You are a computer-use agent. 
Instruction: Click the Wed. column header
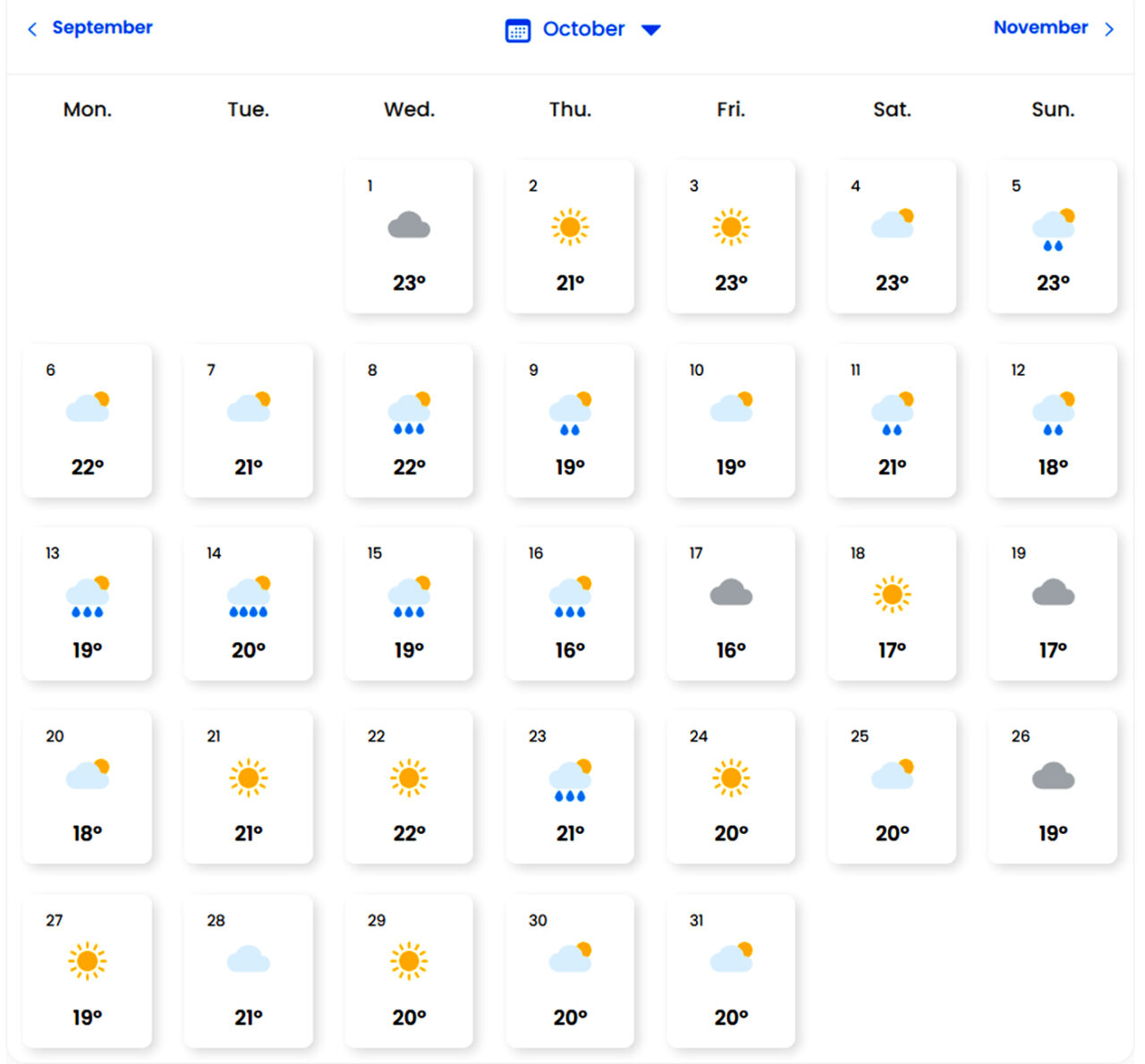click(x=409, y=109)
